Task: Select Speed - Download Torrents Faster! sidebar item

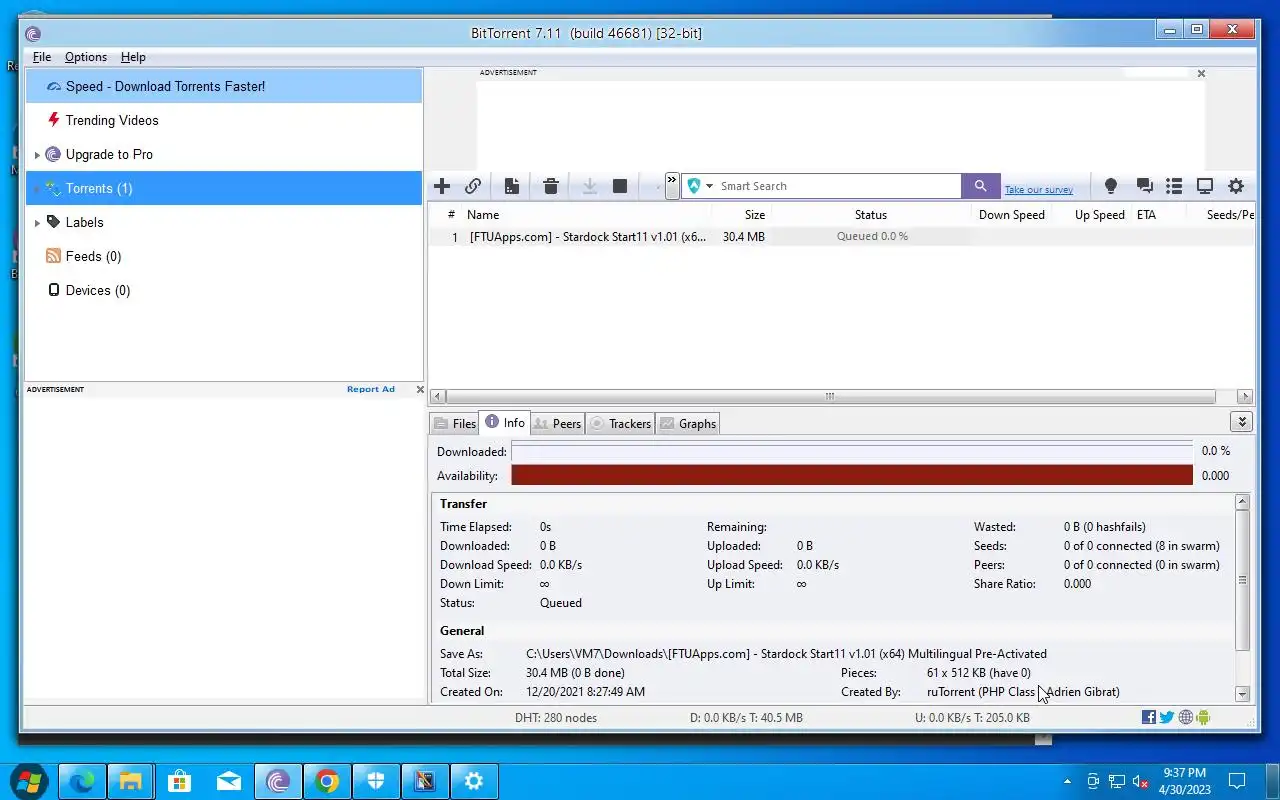Action: 224,86
